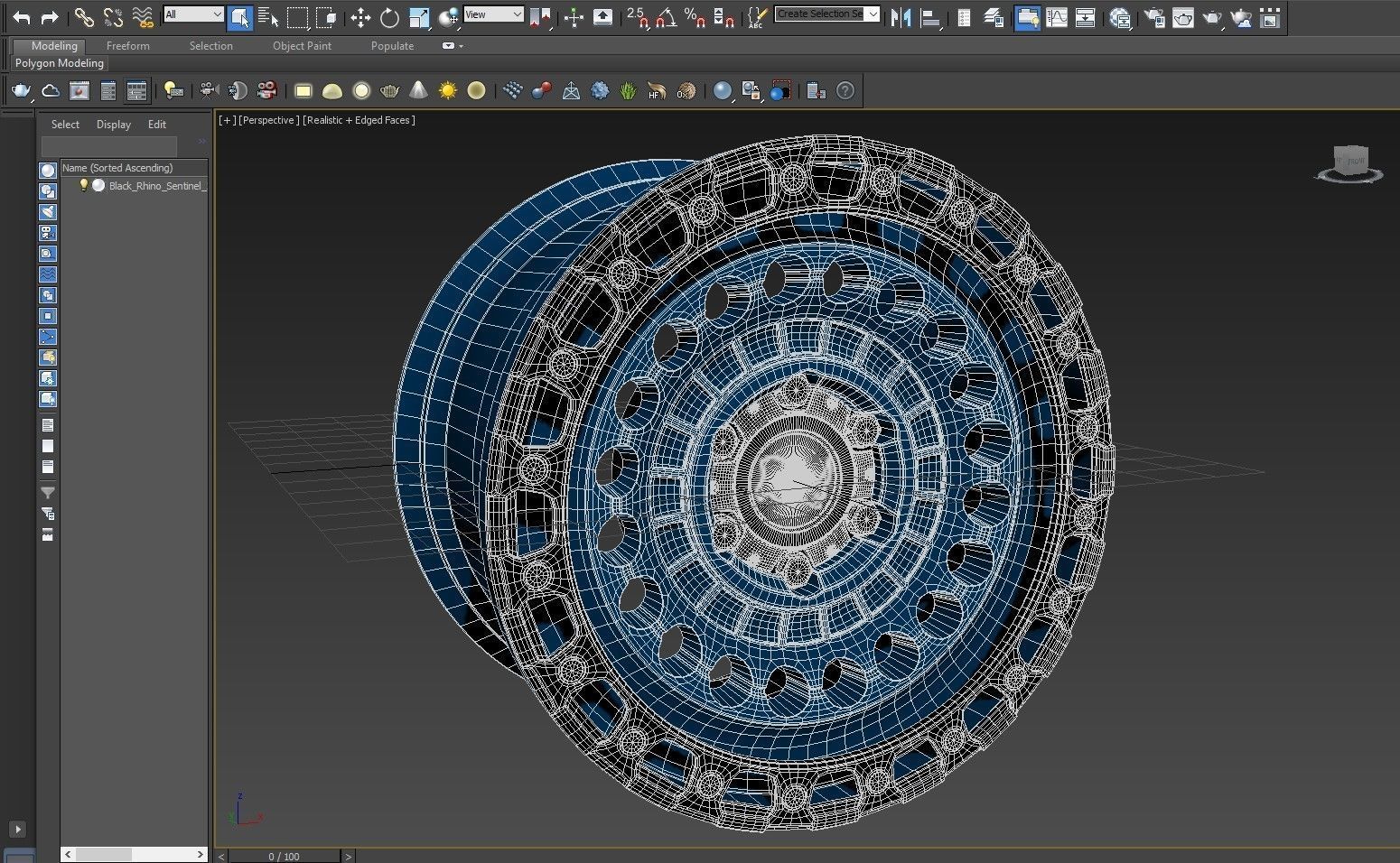This screenshot has height=863, width=1400.
Task: Sort by the Name (Sorted Ascending) column header
Action: tap(134, 168)
